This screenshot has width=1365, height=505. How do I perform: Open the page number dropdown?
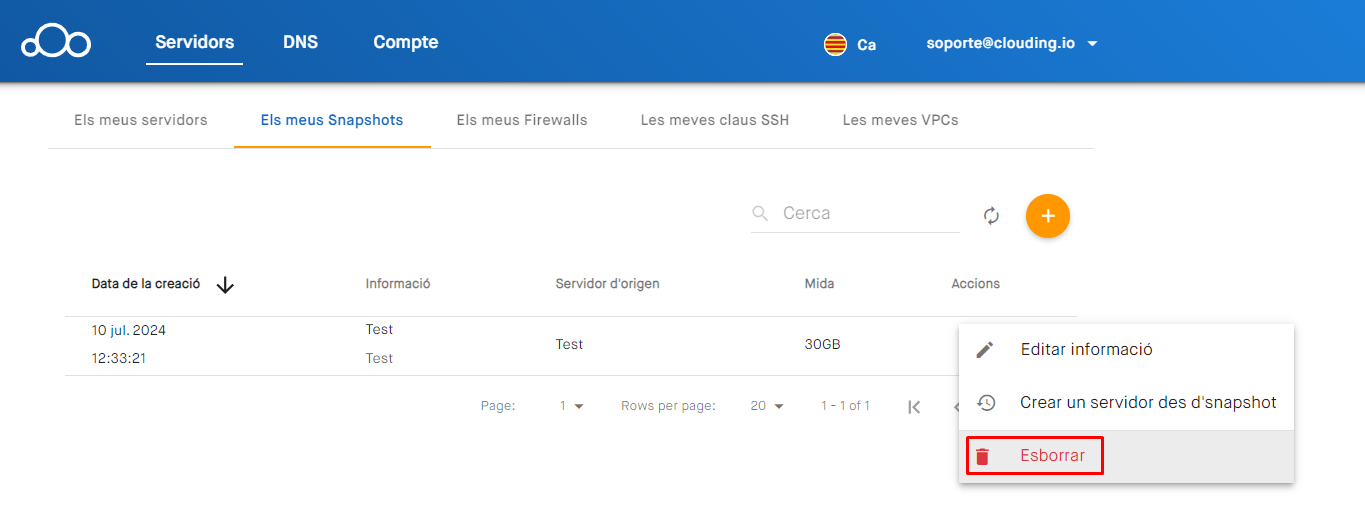click(572, 406)
